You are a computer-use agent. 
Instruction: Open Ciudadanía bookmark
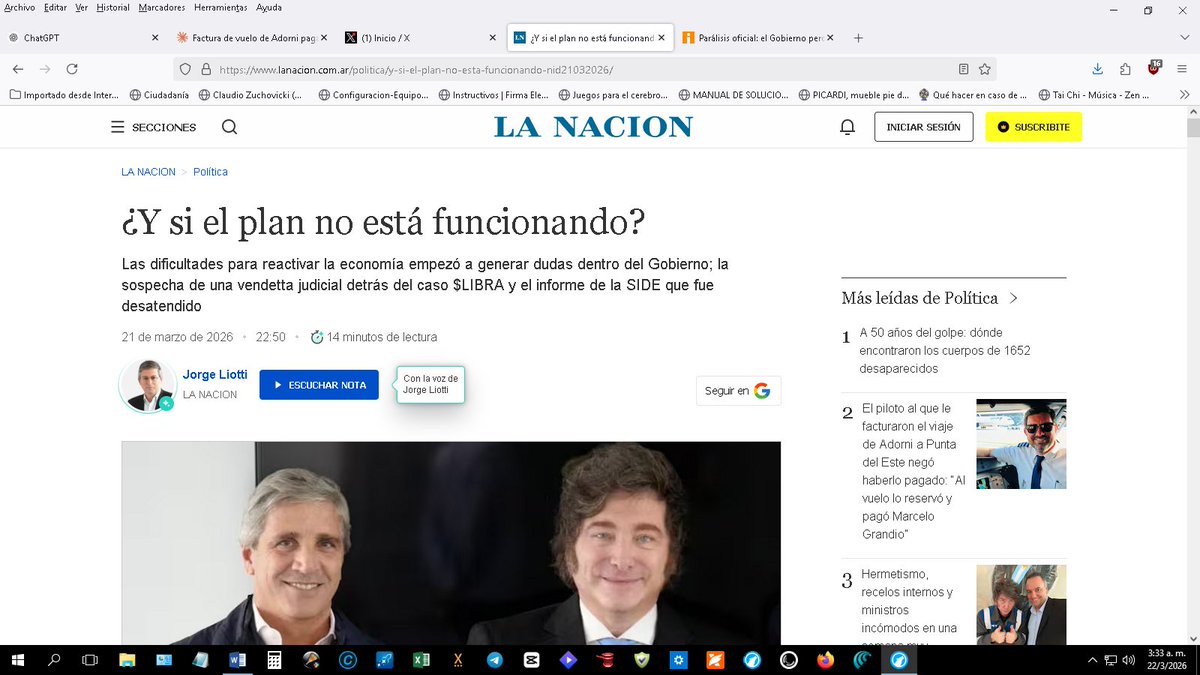[x=157, y=96]
